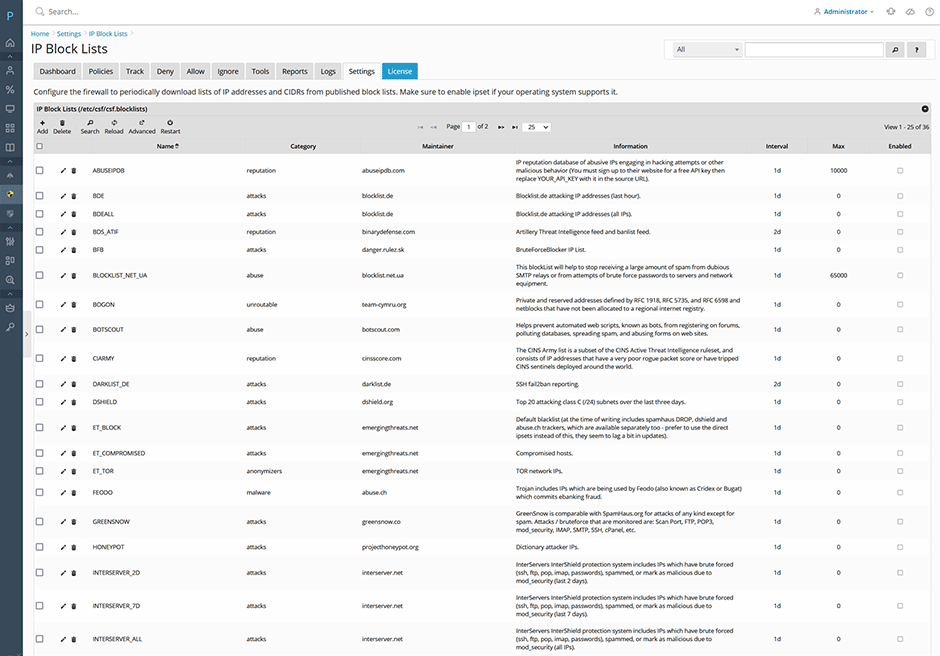The width and height of the screenshot is (940, 656).
Task: Open the rows-per-page dropdown showing 25
Action: click(537, 127)
